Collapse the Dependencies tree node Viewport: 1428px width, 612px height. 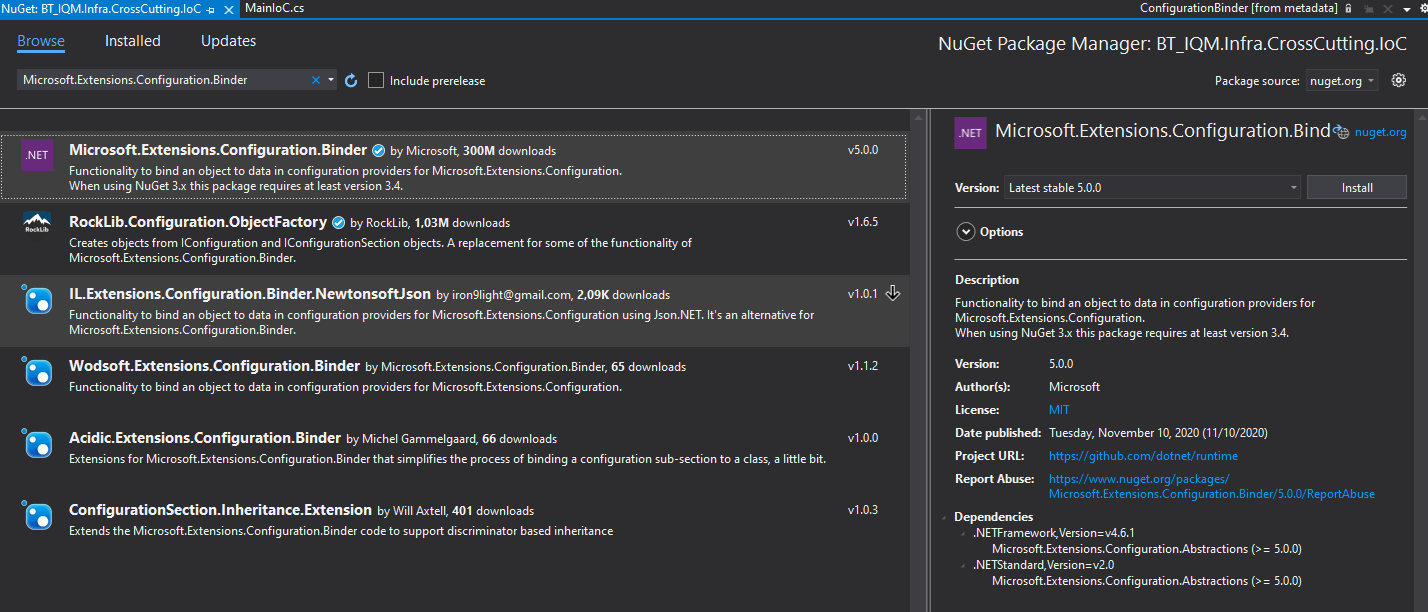(x=946, y=517)
